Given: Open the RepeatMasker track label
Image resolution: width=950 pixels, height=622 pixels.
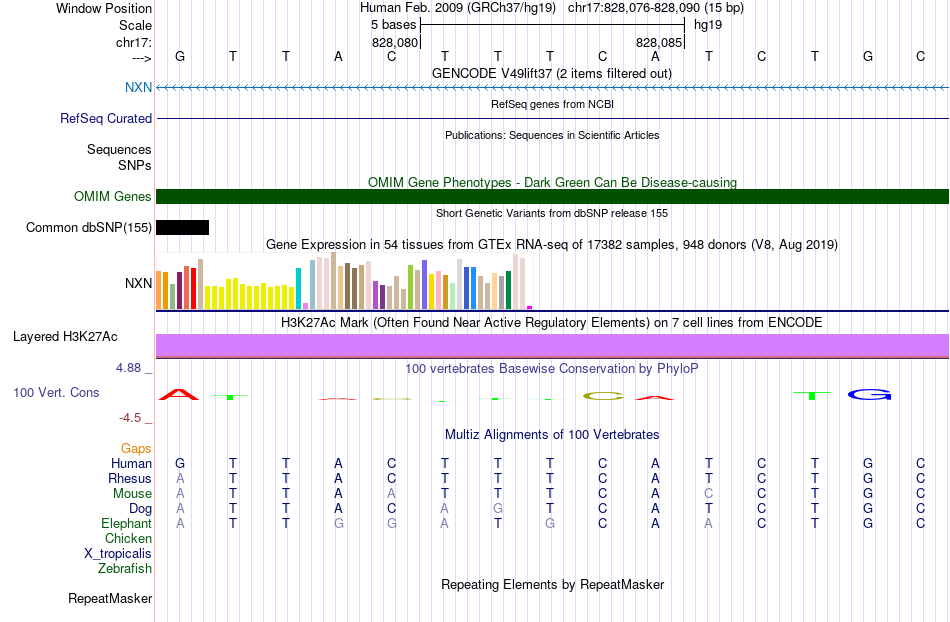Looking at the screenshot, I should [x=110, y=599].
